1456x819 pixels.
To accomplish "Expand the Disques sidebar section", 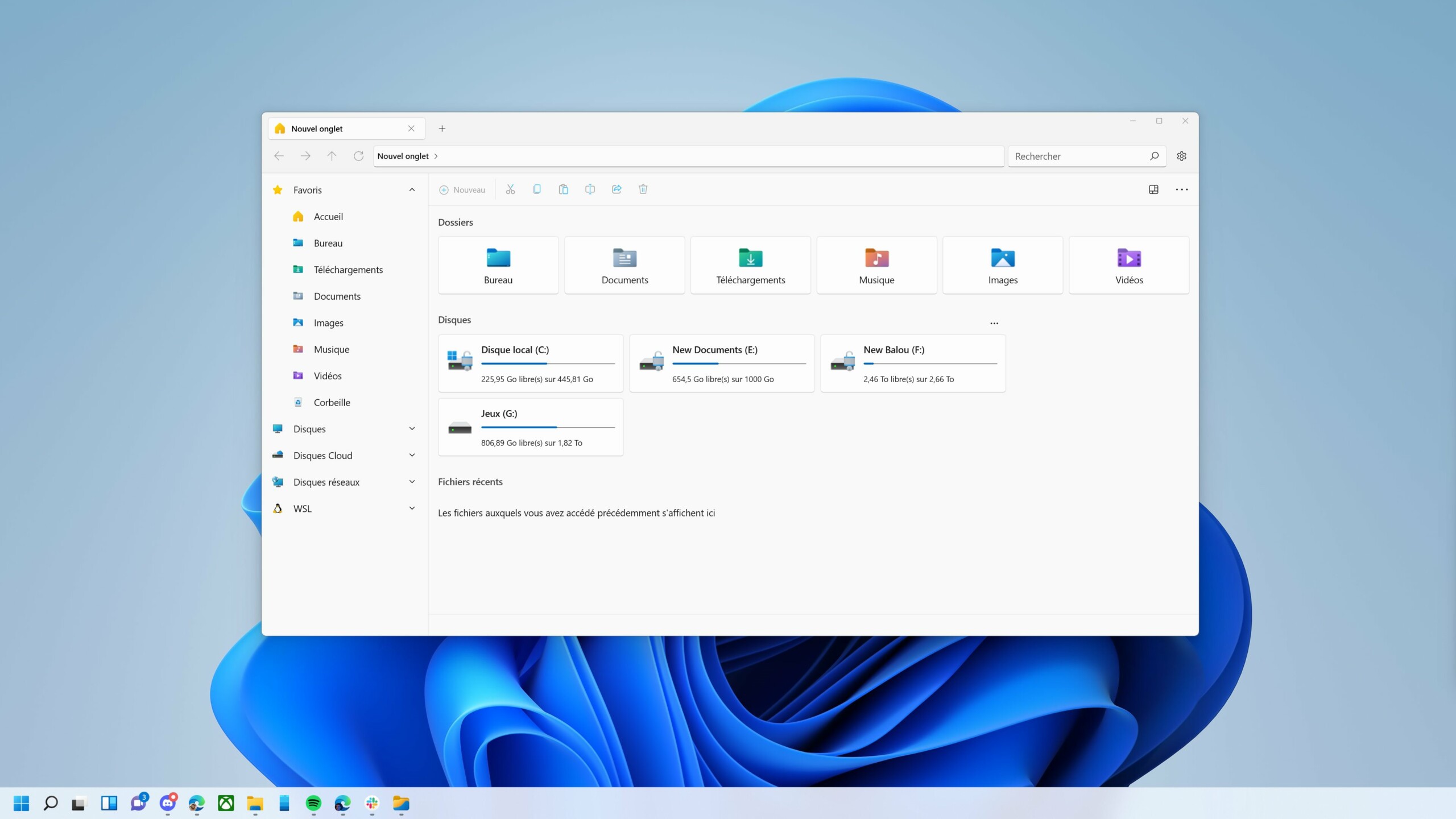I will pos(412,428).
